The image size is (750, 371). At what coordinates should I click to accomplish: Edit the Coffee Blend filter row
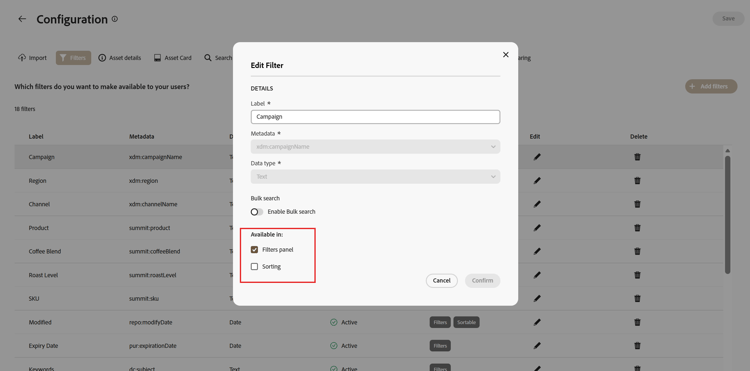click(537, 251)
